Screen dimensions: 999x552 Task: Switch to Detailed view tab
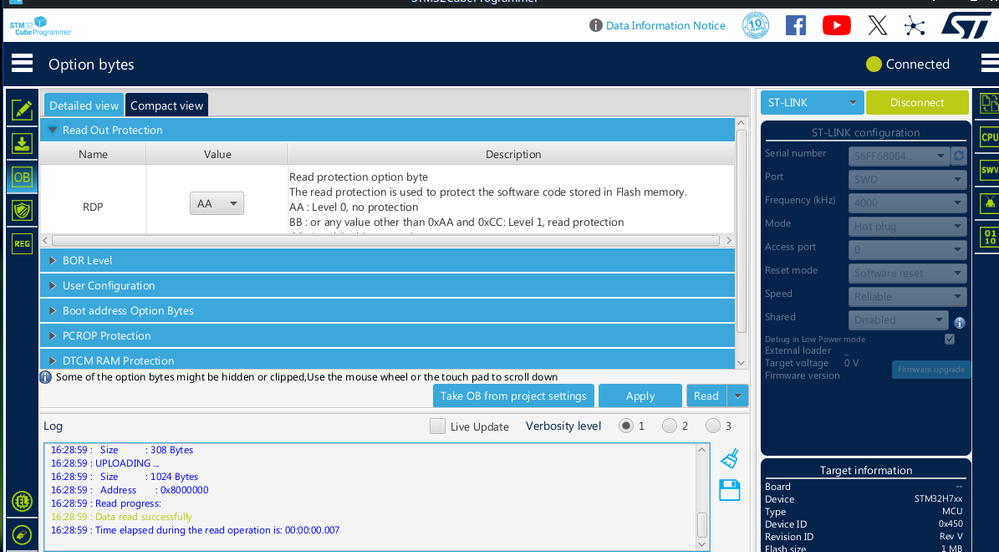pos(84,105)
